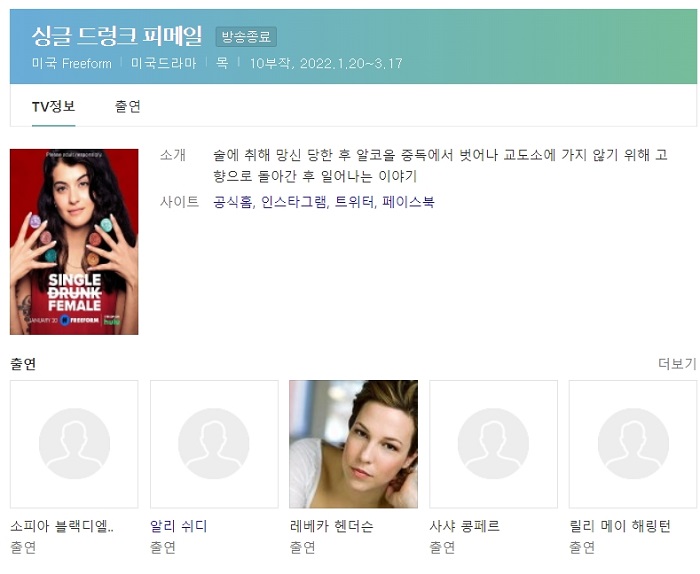This screenshot has height=574, width=700.
Task: Open the TV정보 tab
Action: (53, 106)
